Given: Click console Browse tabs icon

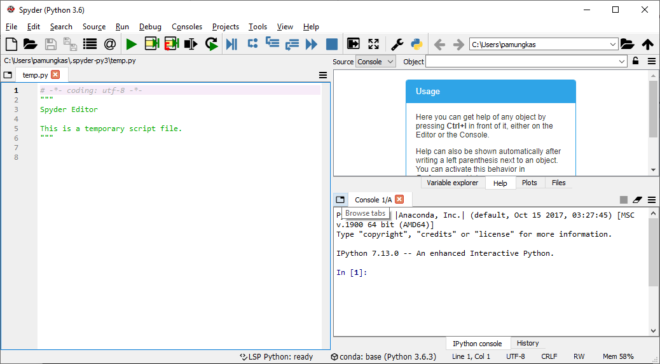Looking at the screenshot, I should (340, 199).
